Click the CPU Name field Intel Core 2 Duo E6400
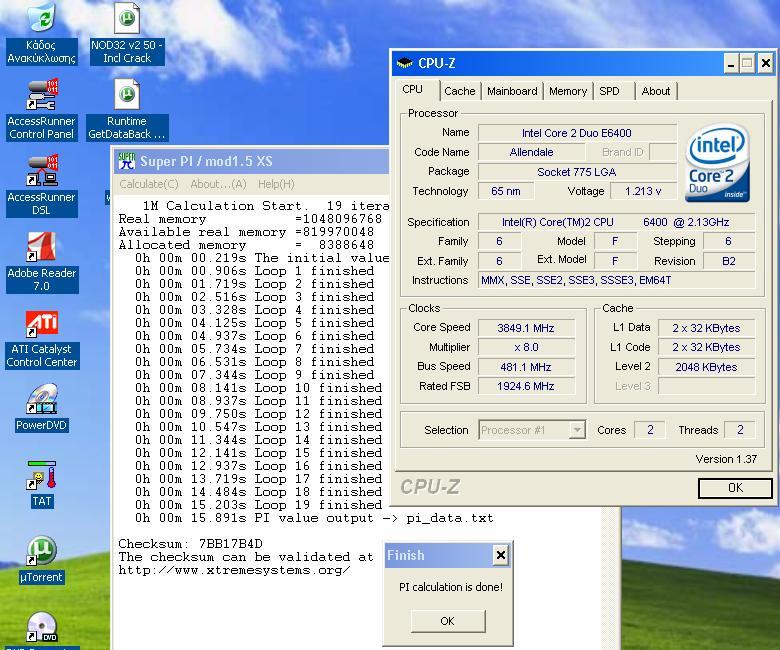 click(x=577, y=133)
